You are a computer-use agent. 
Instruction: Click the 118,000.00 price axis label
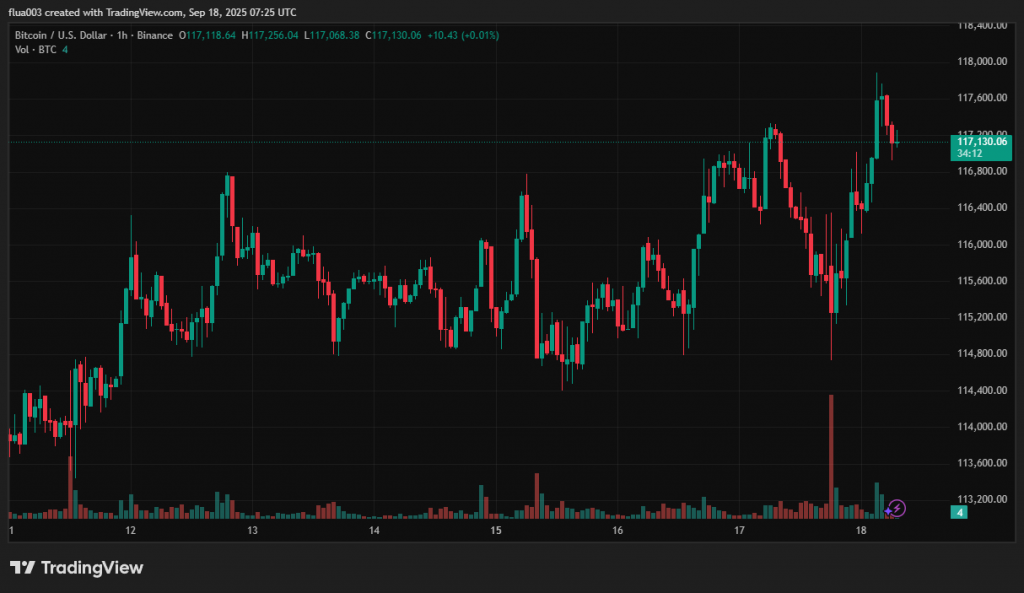click(x=982, y=61)
